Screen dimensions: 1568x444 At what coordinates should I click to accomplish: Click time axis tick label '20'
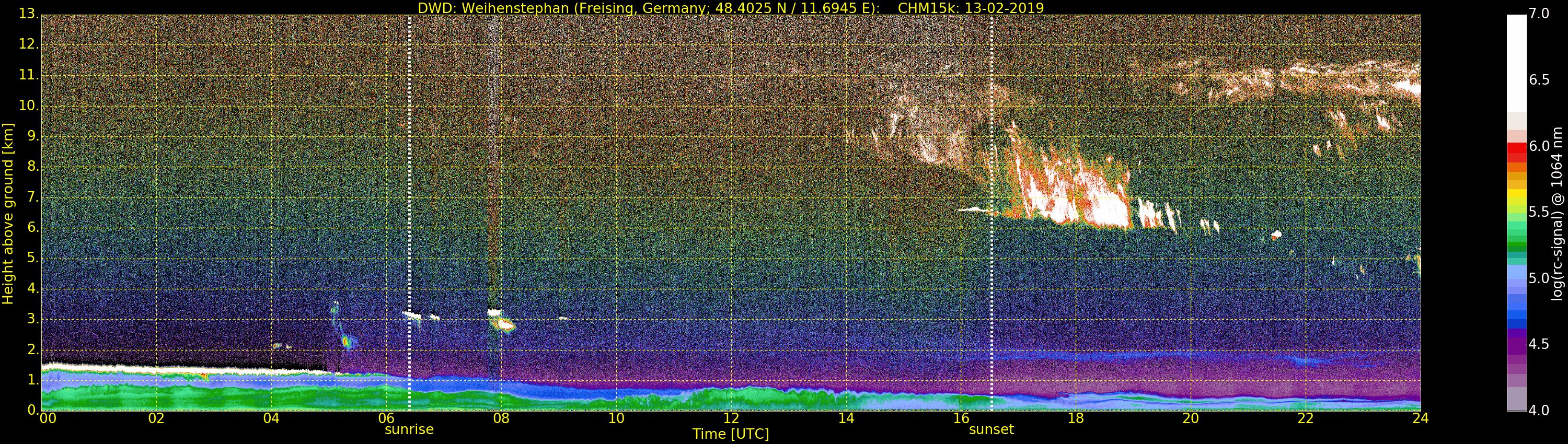[x=1191, y=418]
